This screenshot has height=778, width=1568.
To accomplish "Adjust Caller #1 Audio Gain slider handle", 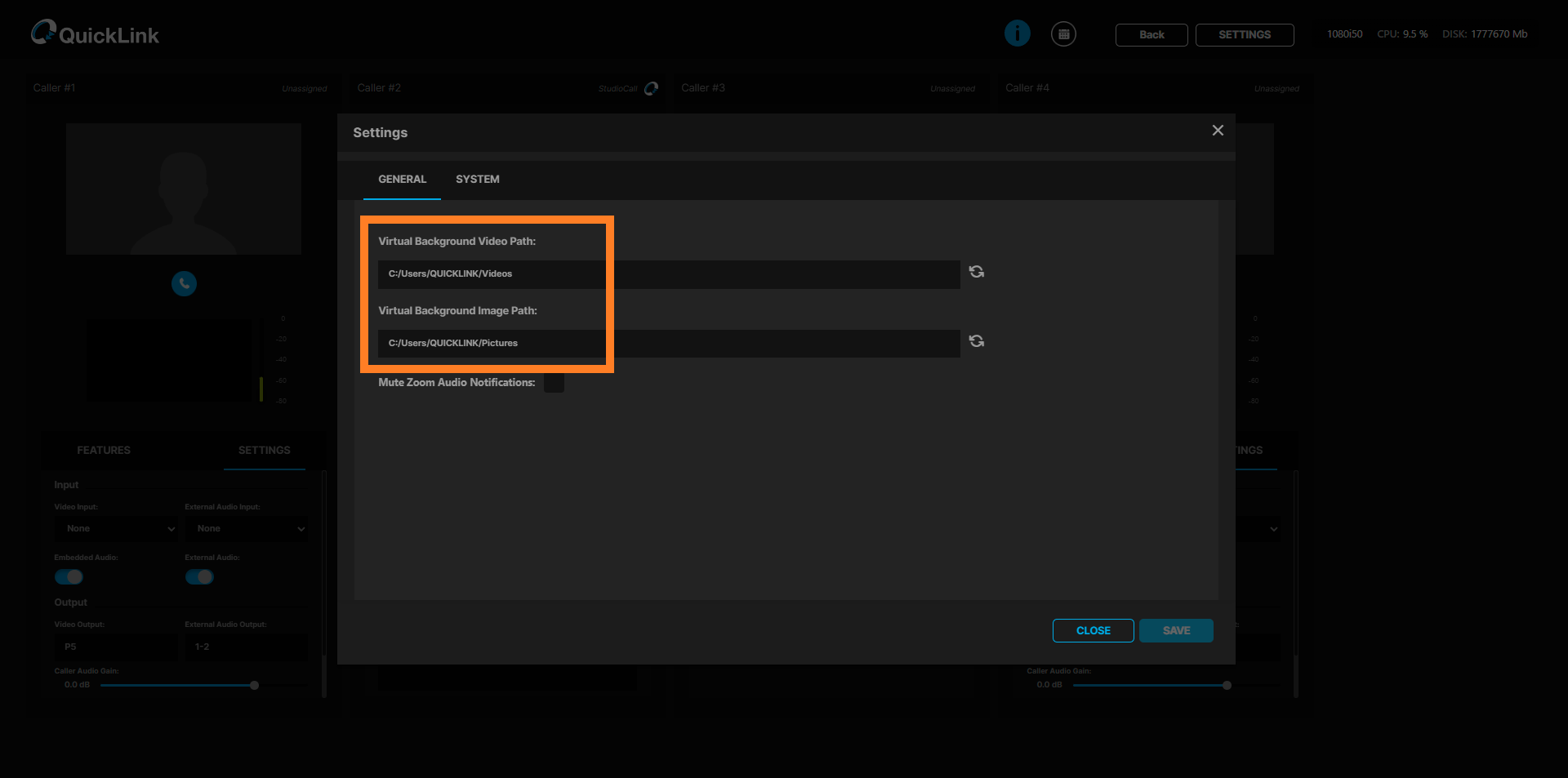I will (254, 686).
